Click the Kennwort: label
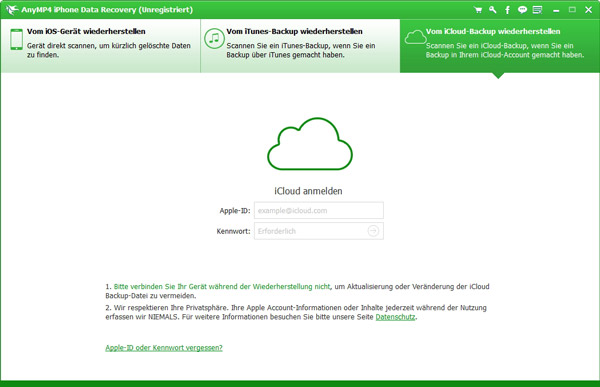Viewport: 600px width, 387px height. coord(233,231)
